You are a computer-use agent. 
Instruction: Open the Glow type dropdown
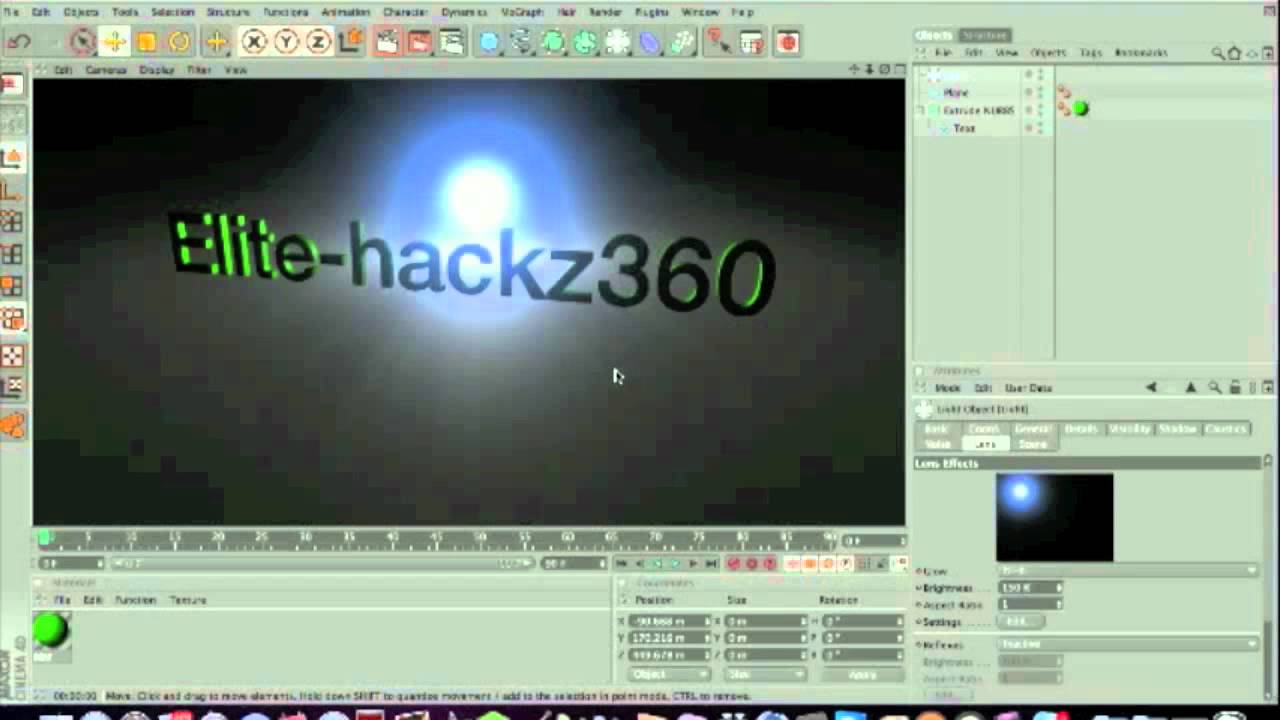point(1128,571)
